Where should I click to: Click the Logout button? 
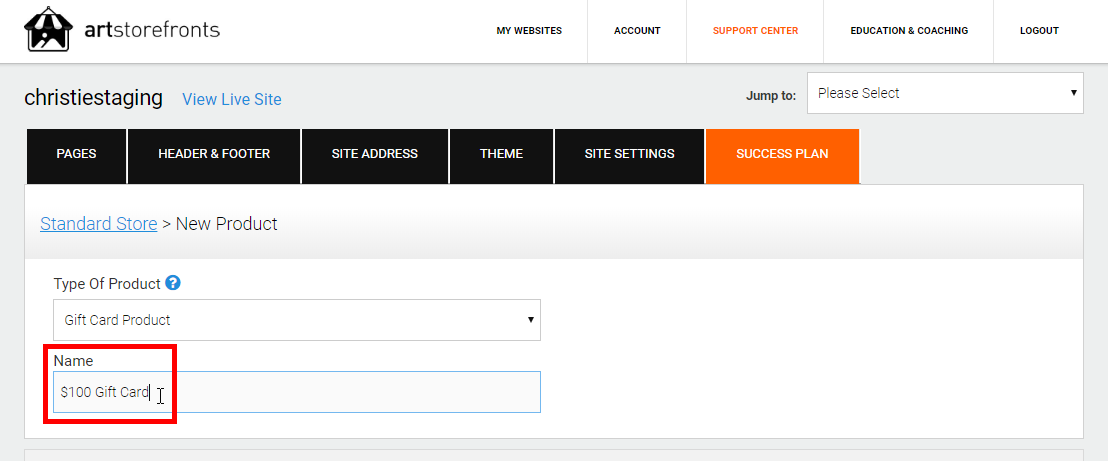(x=1039, y=31)
